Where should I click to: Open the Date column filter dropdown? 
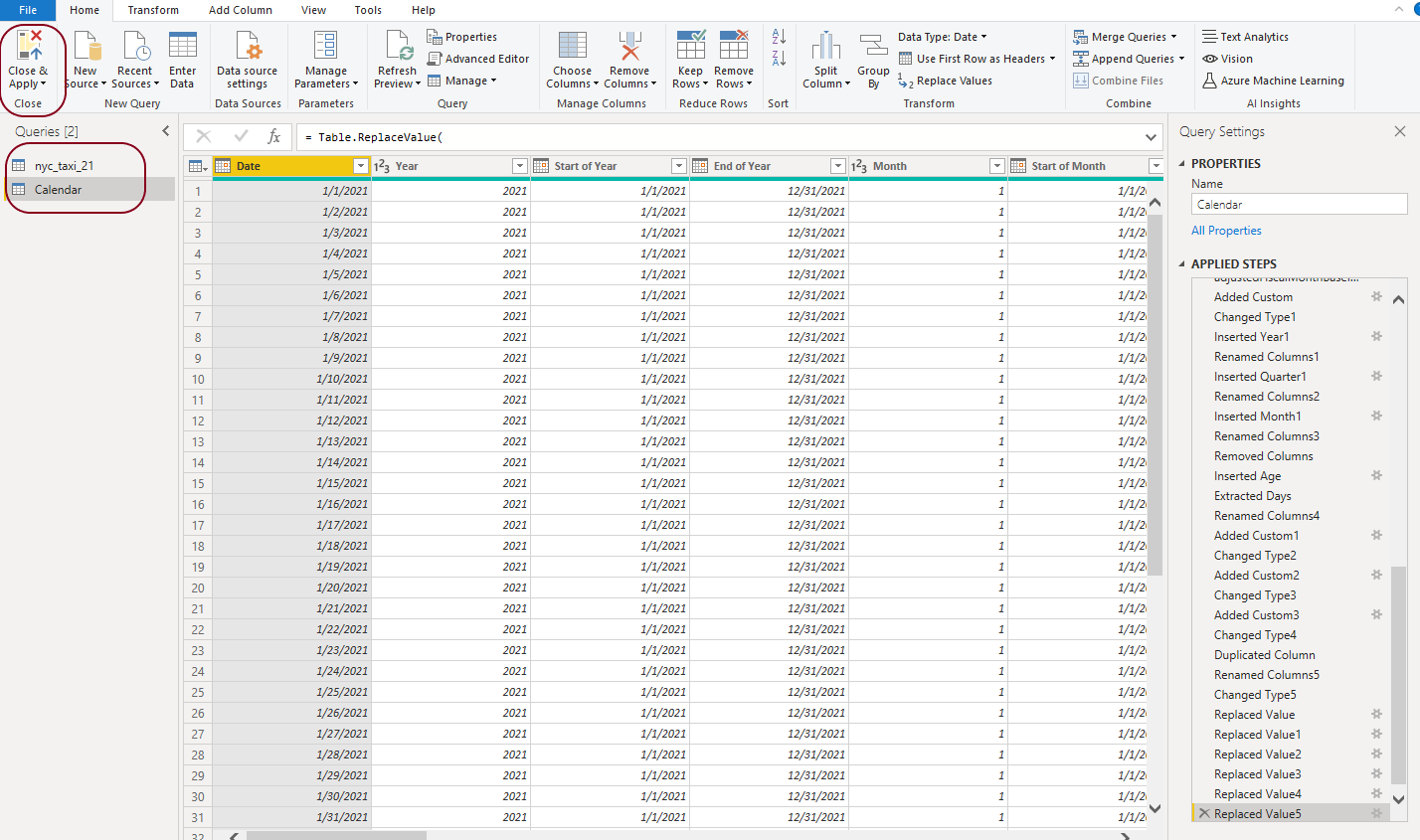click(x=361, y=166)
